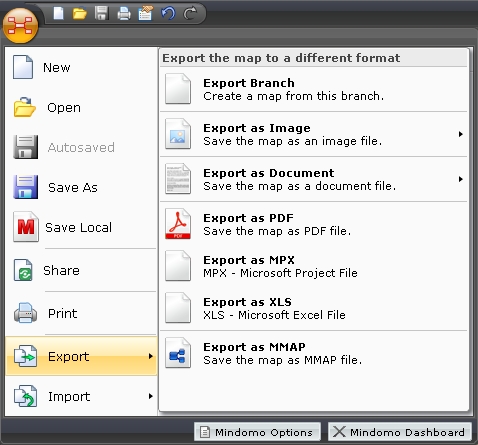Click the printer icon beside Print
The image size is (478, 445).
pyautogui.click(x=25, y=313)
